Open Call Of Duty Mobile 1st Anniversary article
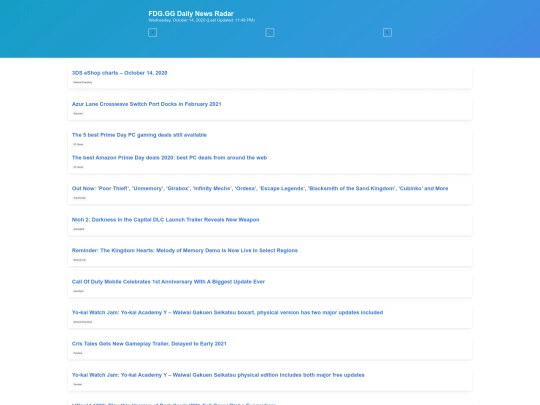 pos(168,282)
